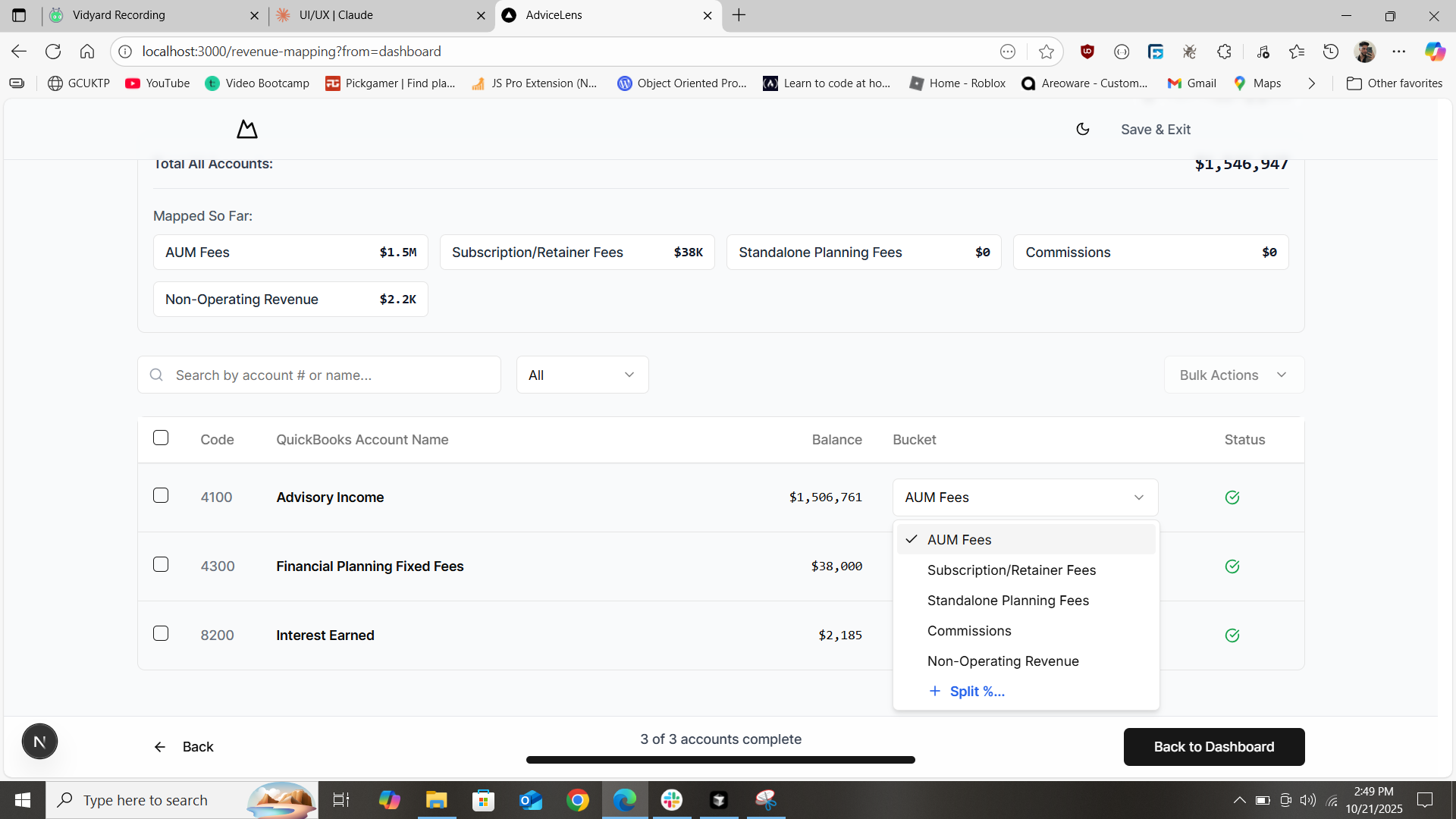Click green status check for Interest Earned

pos(1232,635)
